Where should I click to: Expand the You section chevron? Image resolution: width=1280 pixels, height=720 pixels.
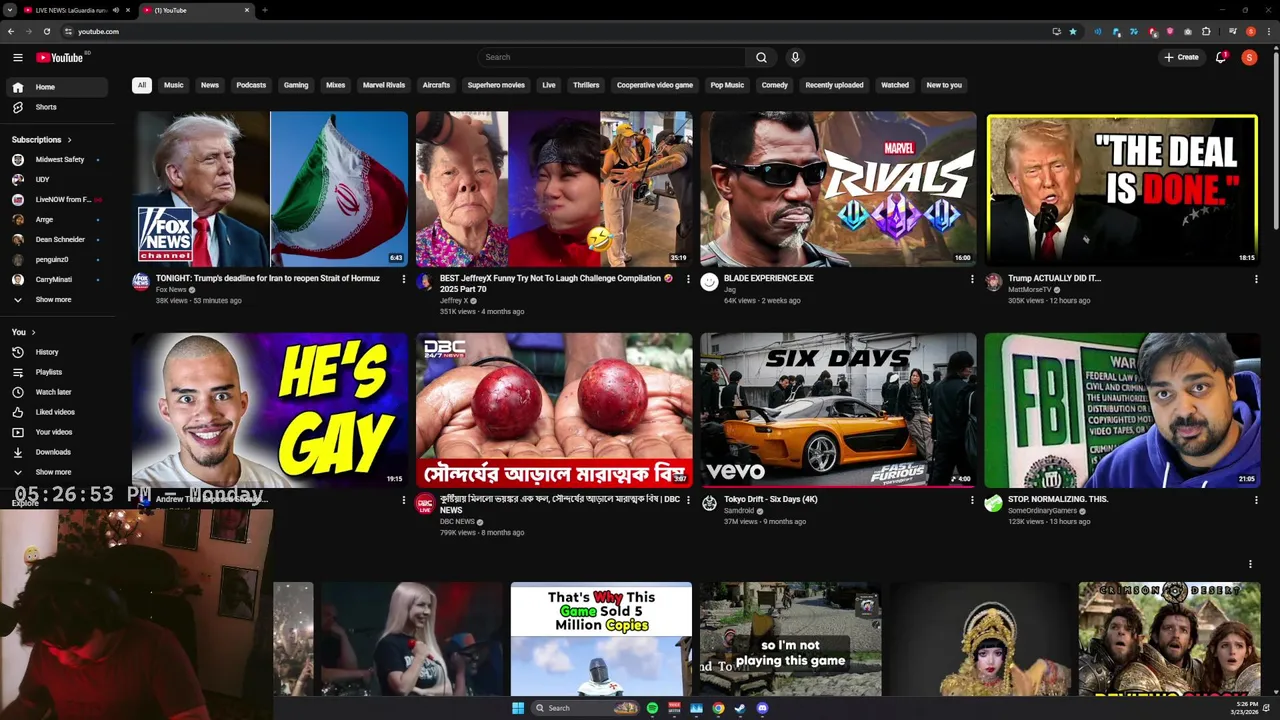[x=33, y=332]
